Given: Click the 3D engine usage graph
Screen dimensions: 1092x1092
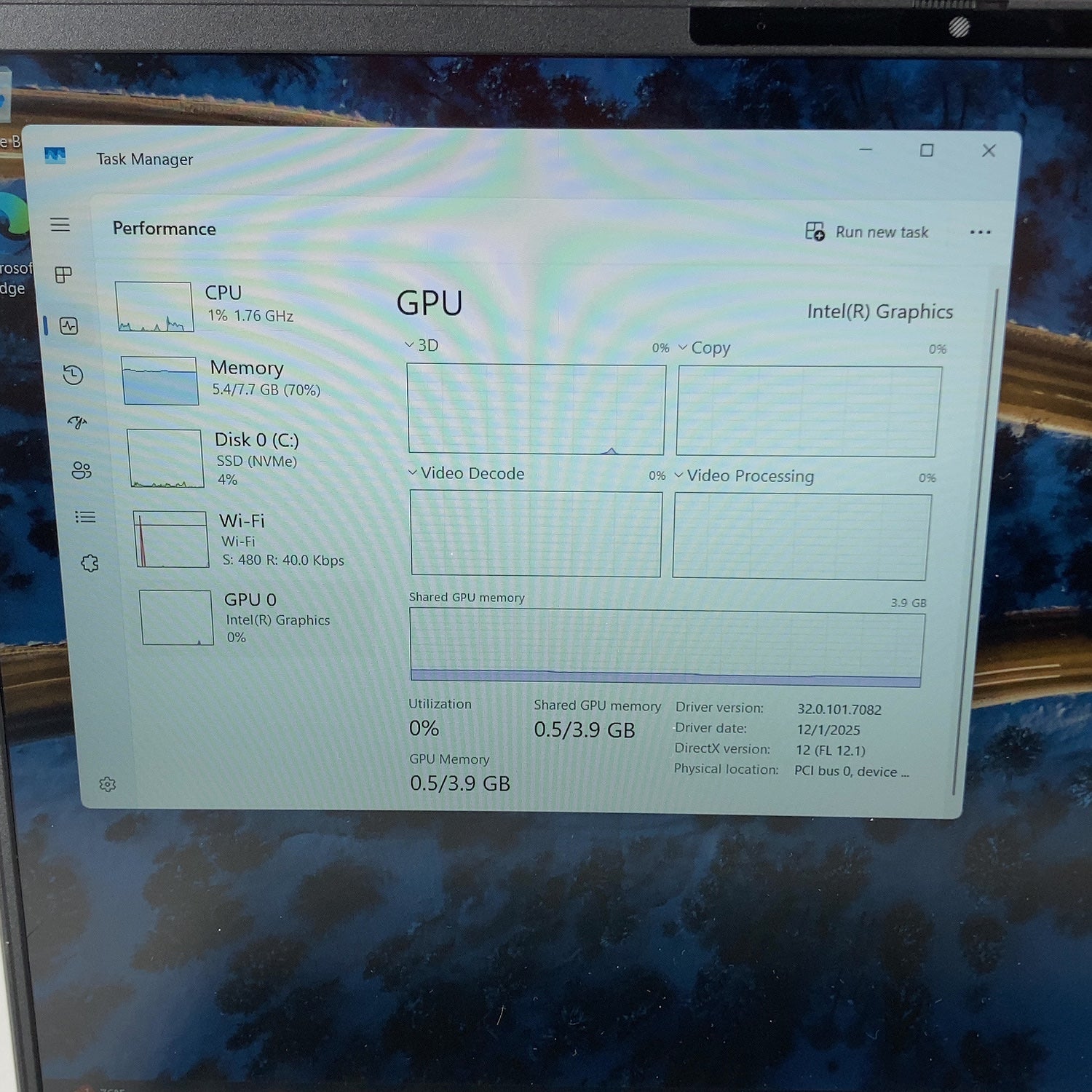Looking at the screenshot, I should 537,409.
